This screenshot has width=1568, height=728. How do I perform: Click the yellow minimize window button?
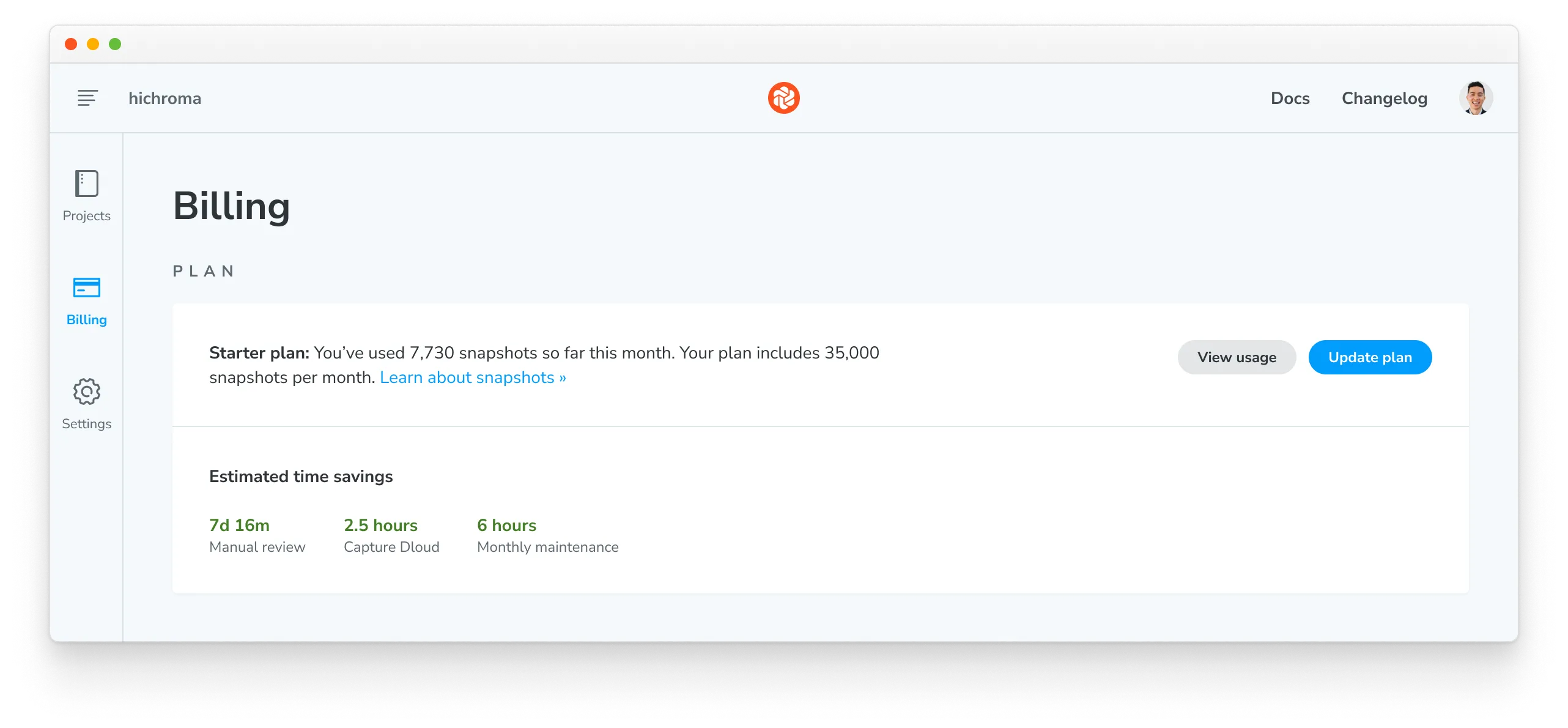pos(93,44)
